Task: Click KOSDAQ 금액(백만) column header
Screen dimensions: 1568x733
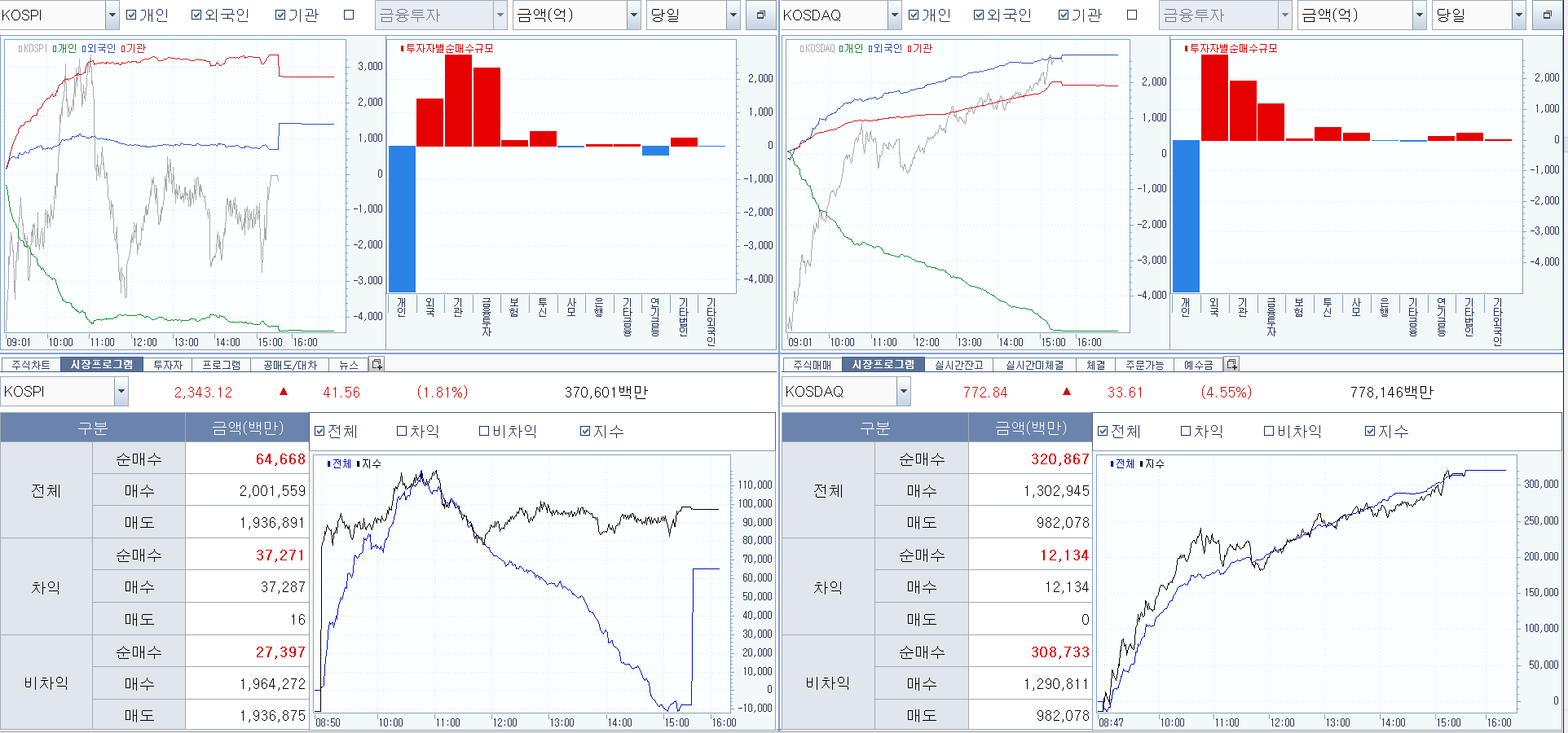Action: pos(1031,428)
